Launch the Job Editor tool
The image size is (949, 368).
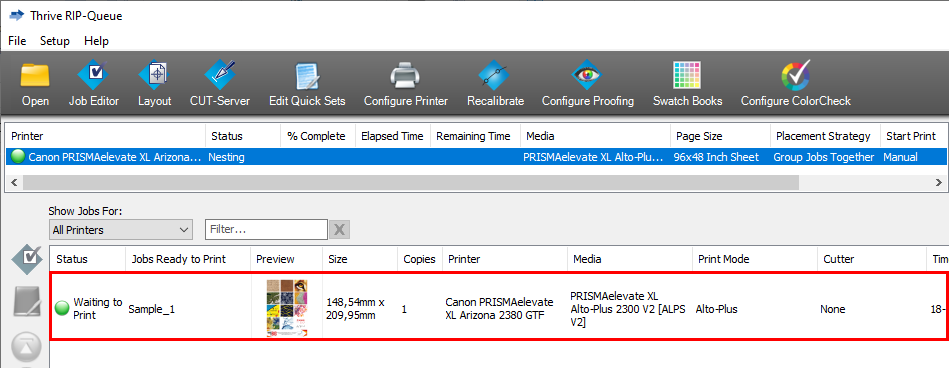coord(94,84)
